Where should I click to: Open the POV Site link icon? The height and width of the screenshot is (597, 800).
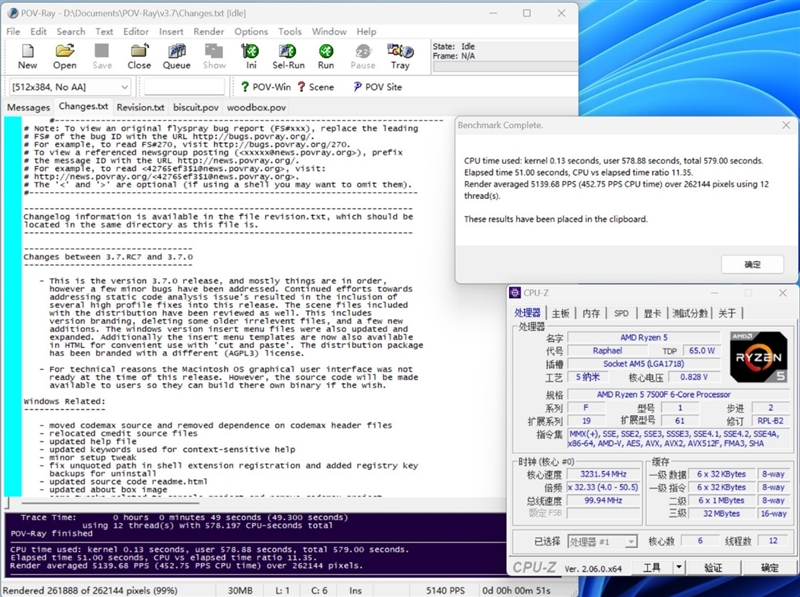click(x=357, y=87)
